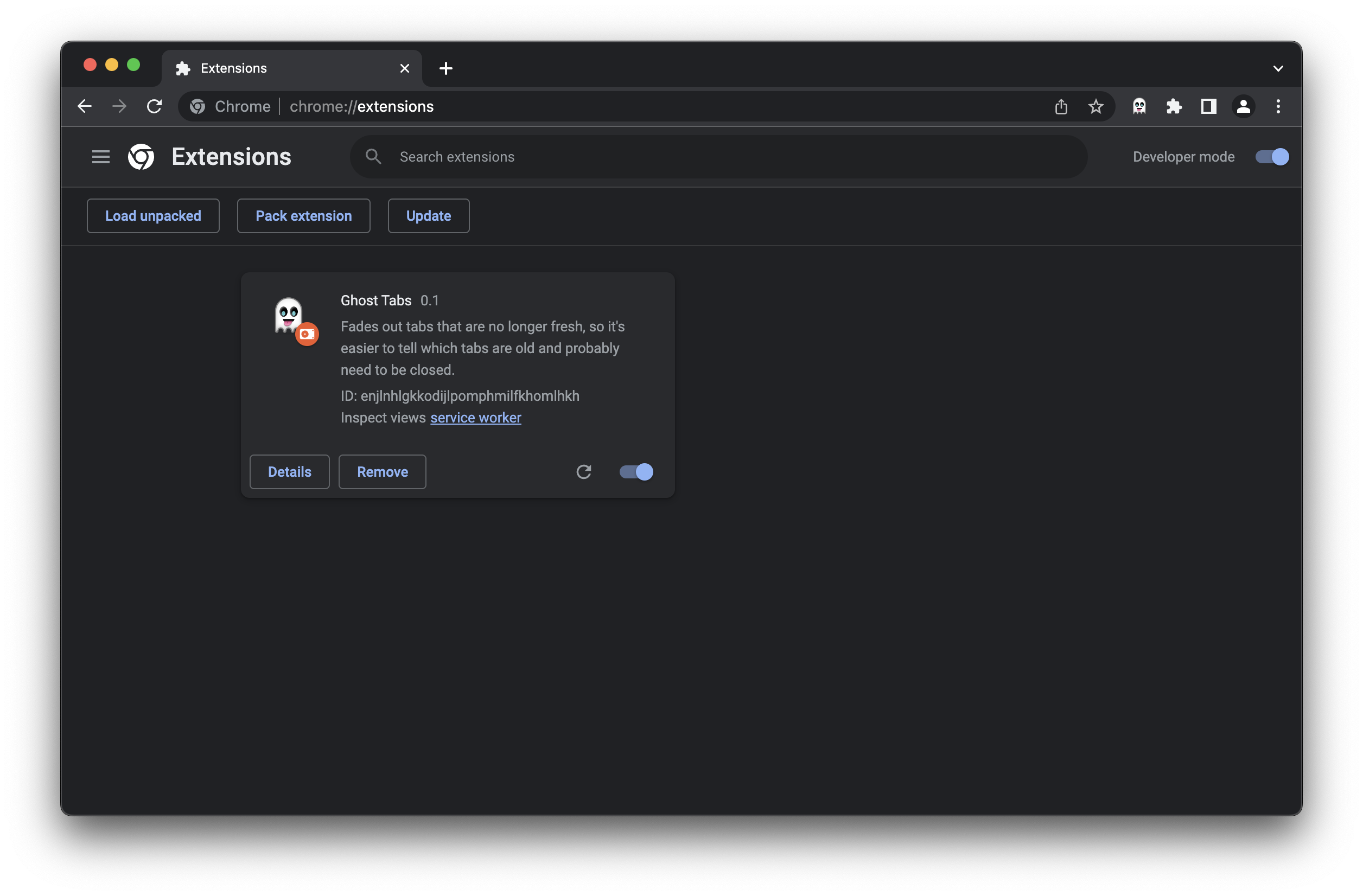Go back with the back arrow

pyautogui.click(x=85, y=106)
